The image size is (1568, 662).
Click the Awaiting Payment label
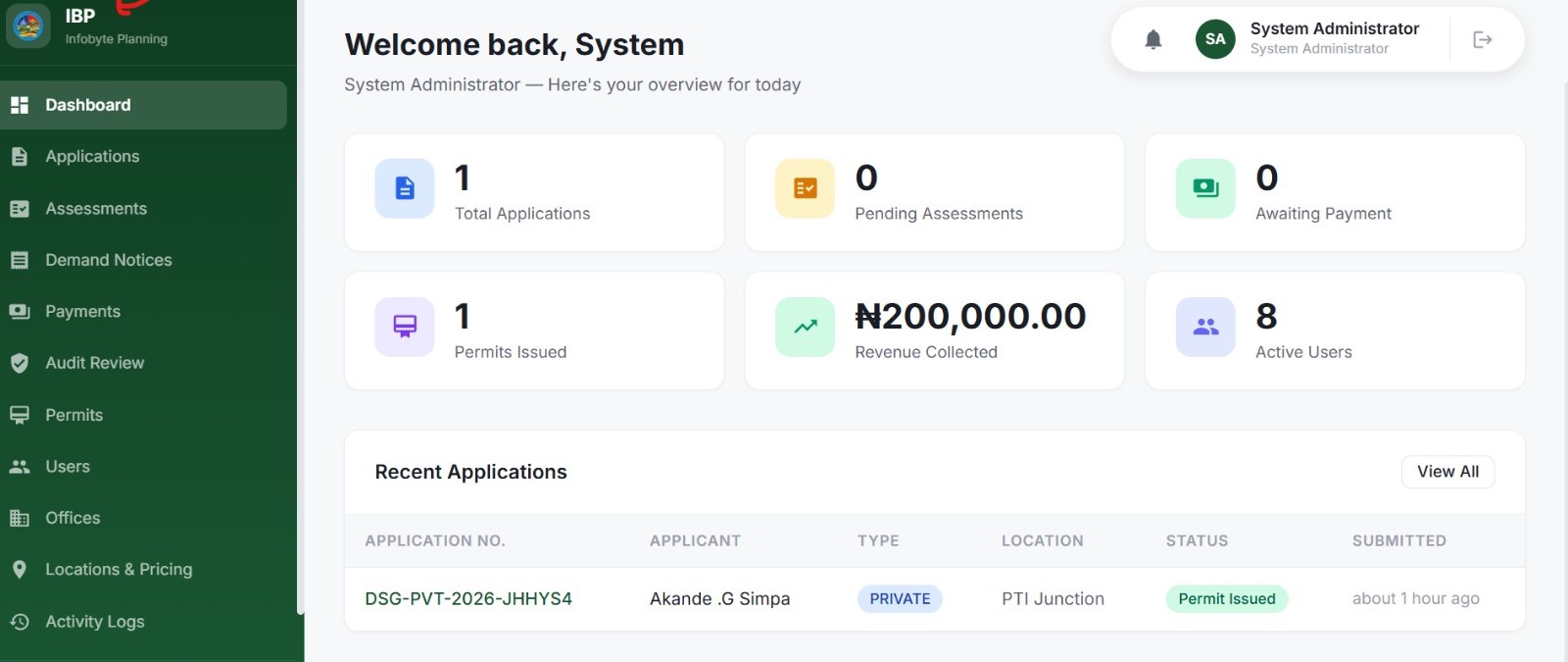point(1323,214)
